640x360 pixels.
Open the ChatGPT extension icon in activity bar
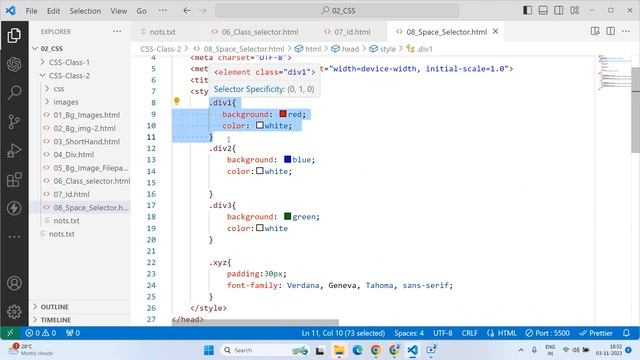tap(14, 64)
